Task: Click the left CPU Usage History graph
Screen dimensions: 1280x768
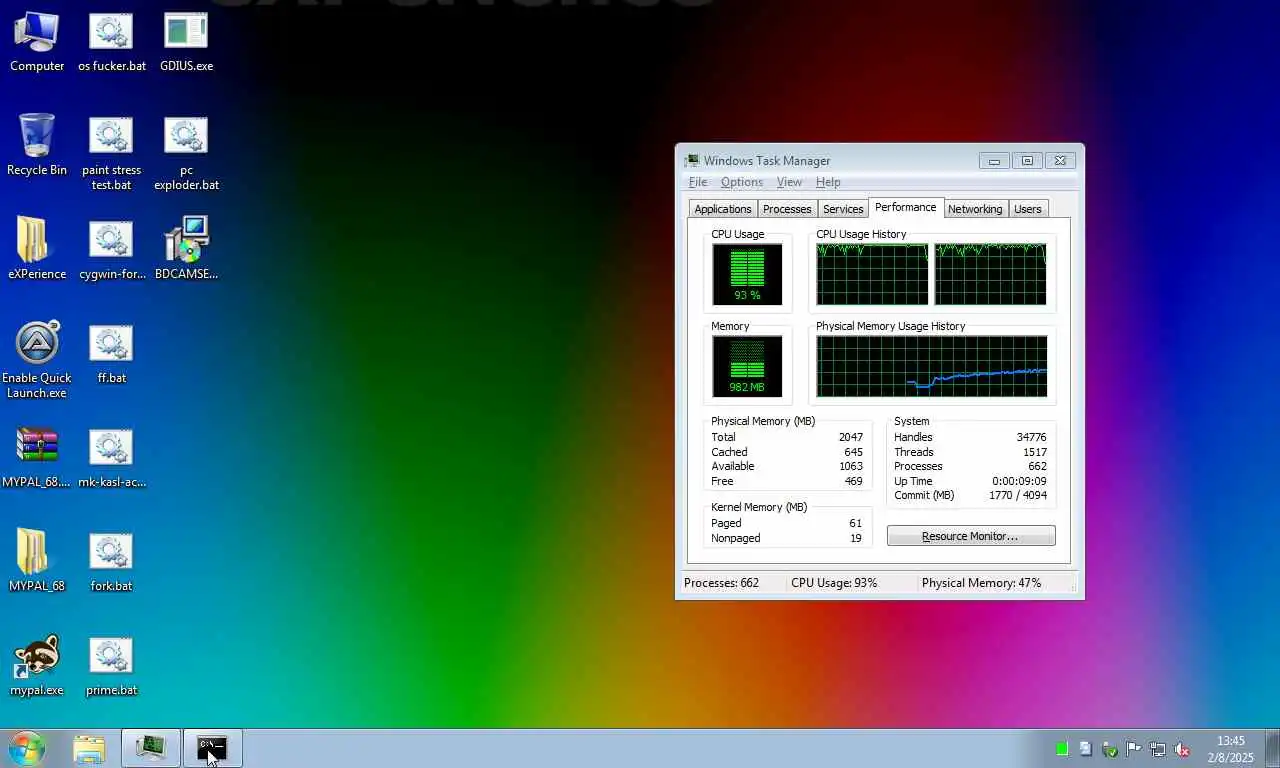Action: click(x=872, y=274)
